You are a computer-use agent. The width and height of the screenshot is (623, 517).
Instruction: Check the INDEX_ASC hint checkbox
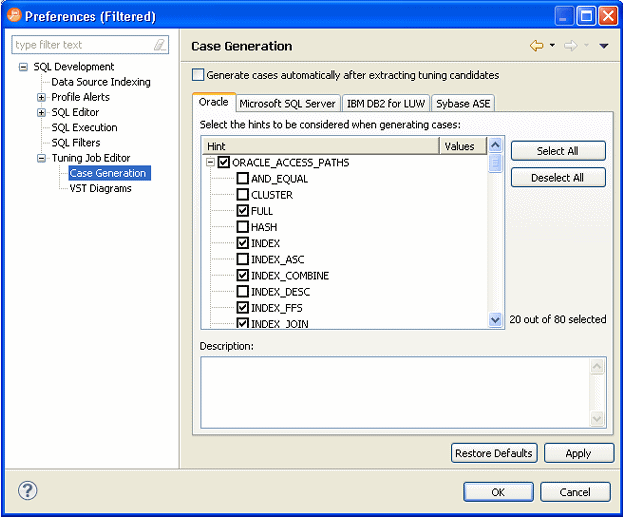pos(243,259)
